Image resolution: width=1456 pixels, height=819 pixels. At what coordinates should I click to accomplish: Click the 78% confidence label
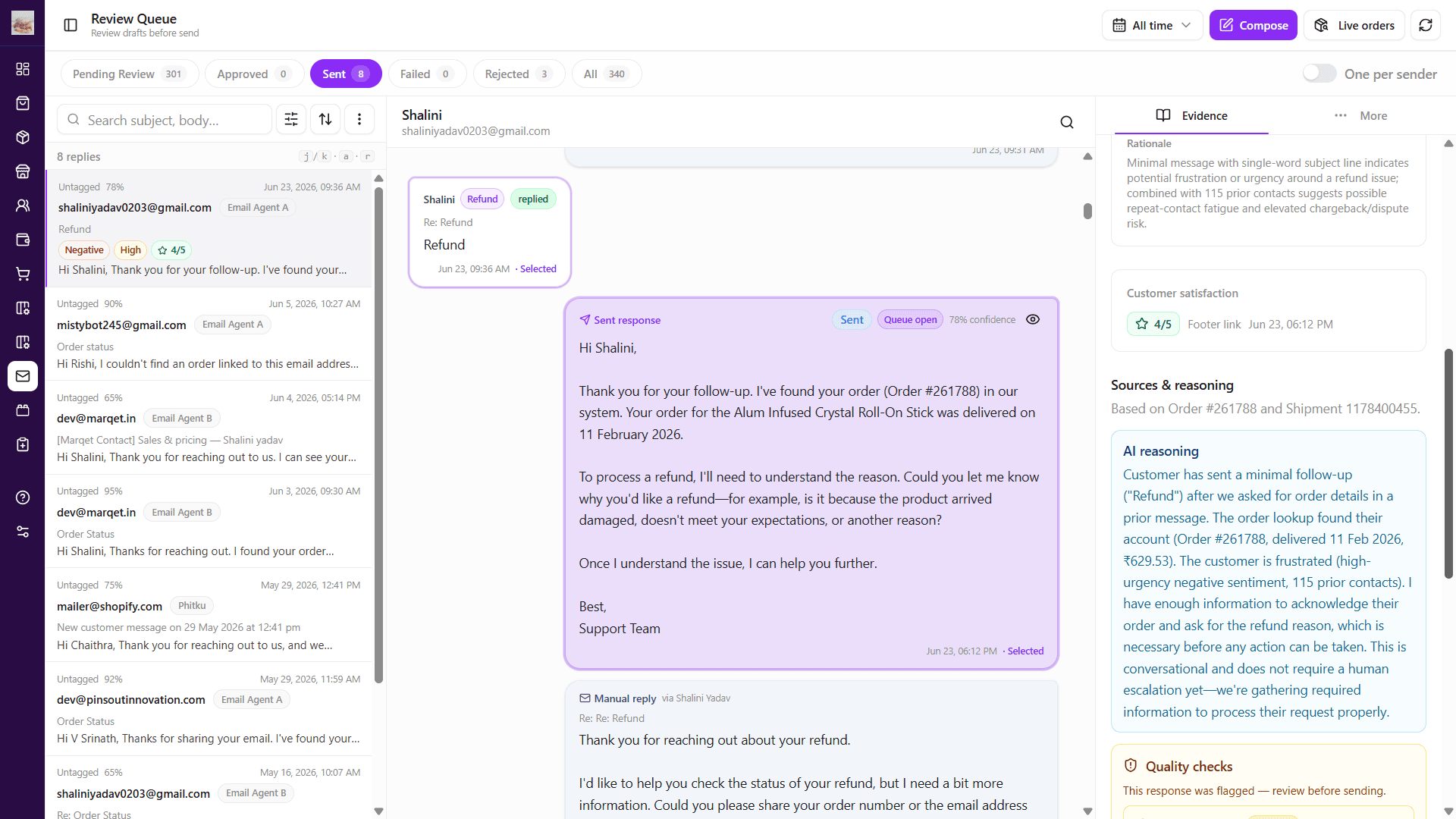pyautogui.click(x=982, y=319)
